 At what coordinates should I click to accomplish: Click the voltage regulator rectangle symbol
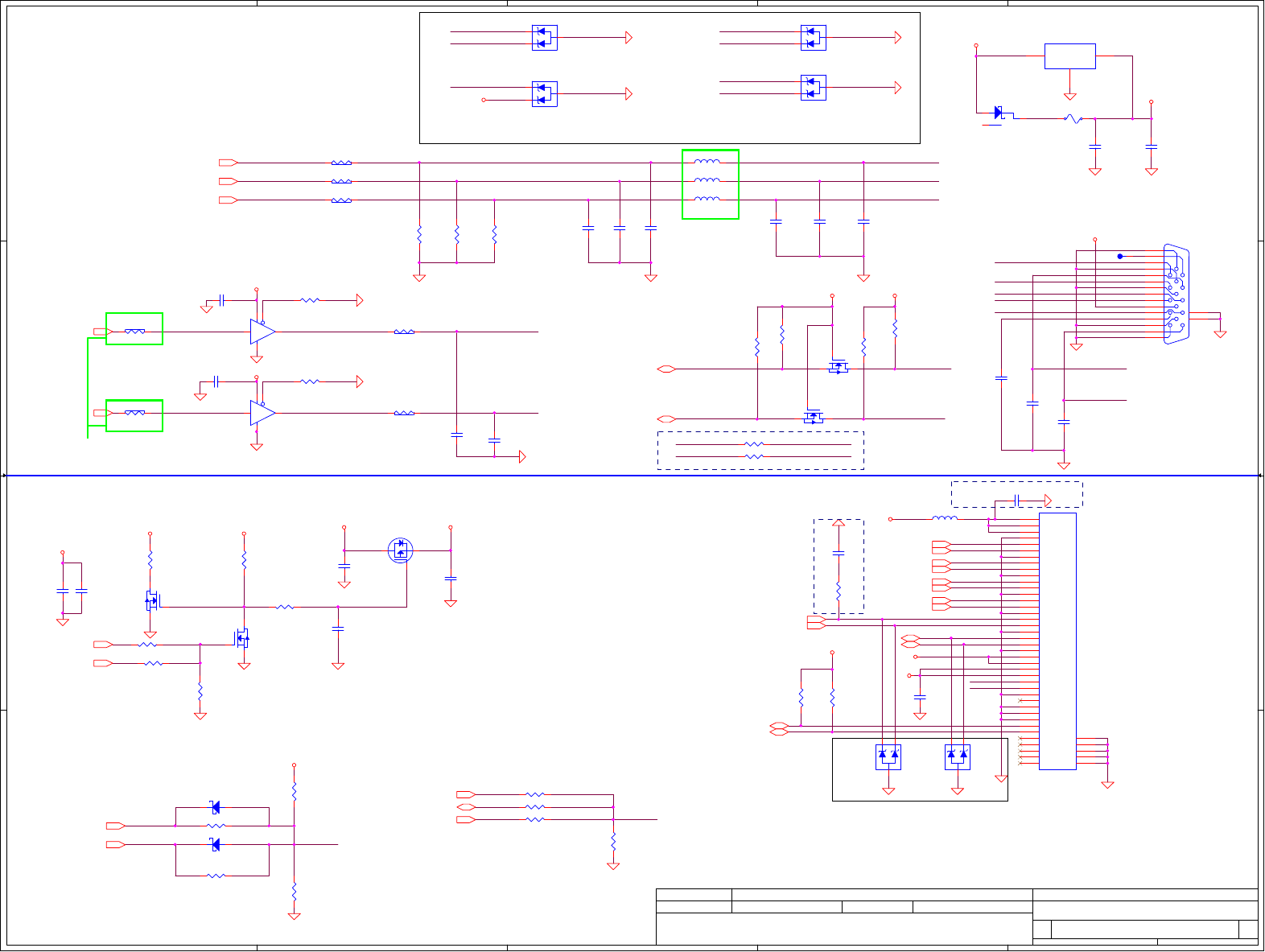click(x=1070, y=56)
